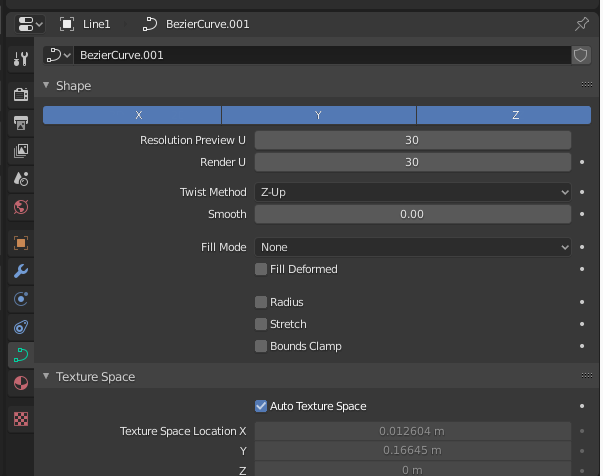
Task: Open the editor type dropdown
Action: pyautogui.click(x=30, y=24)
